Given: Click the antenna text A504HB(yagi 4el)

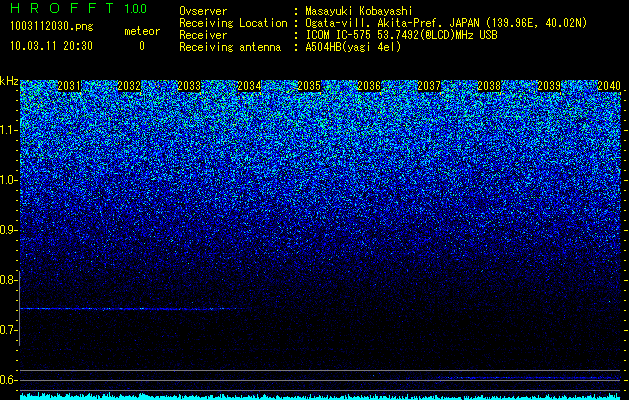Looking at the screenshot, I should 353,47.
